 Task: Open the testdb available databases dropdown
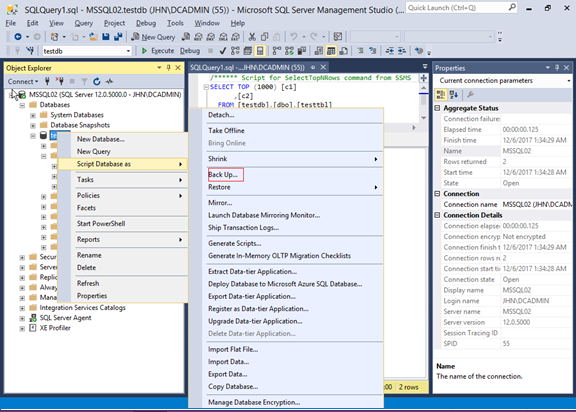click(x=128, y=51)
